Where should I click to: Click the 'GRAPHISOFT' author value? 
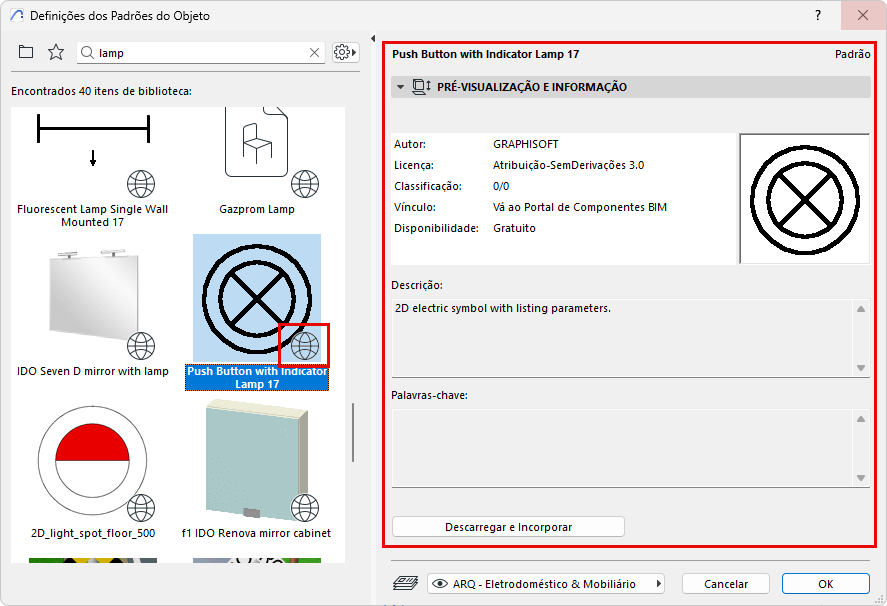526,144
